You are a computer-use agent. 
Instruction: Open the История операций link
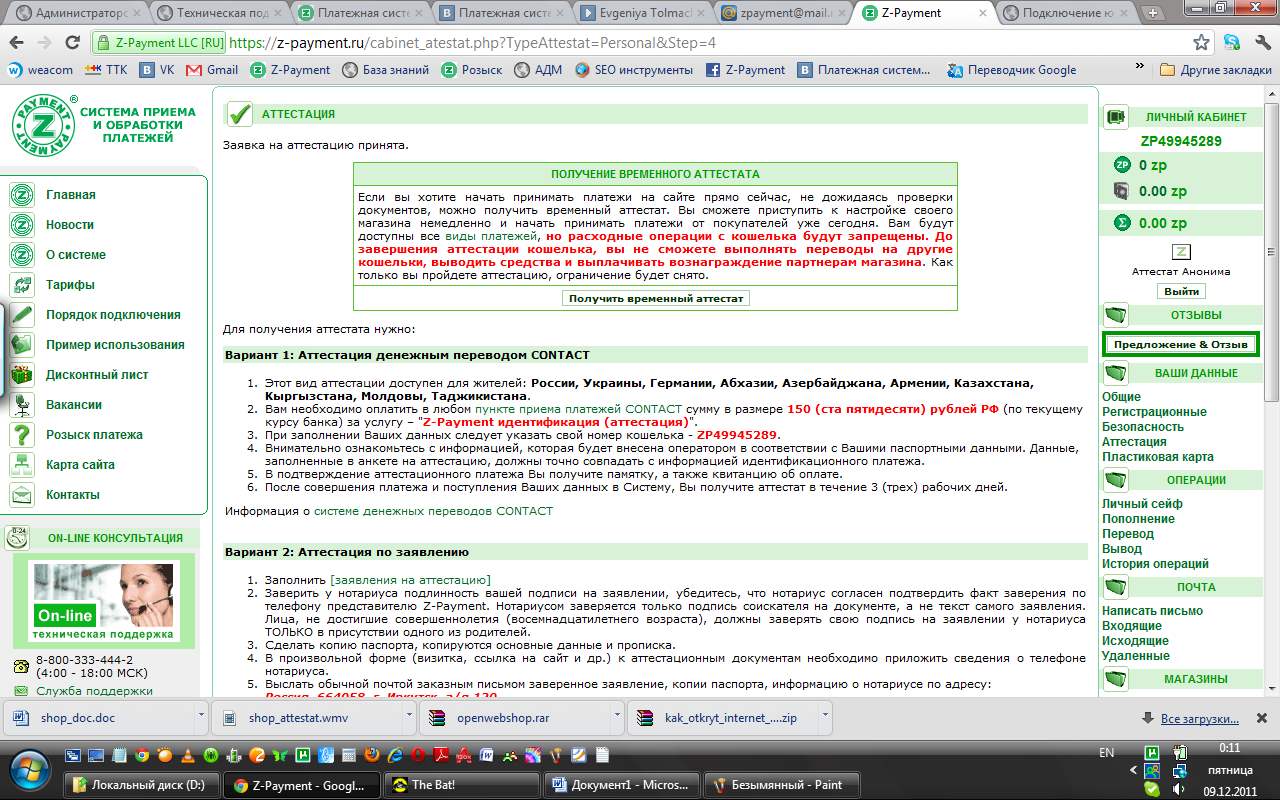pos(1155,564)
